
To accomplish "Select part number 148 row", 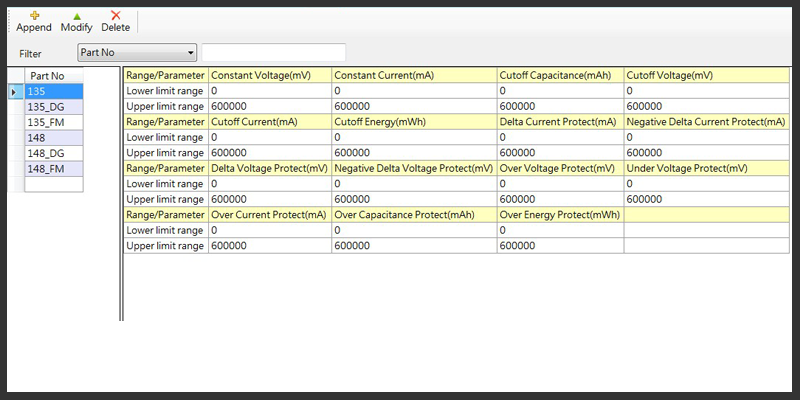I will coord(54,138).
